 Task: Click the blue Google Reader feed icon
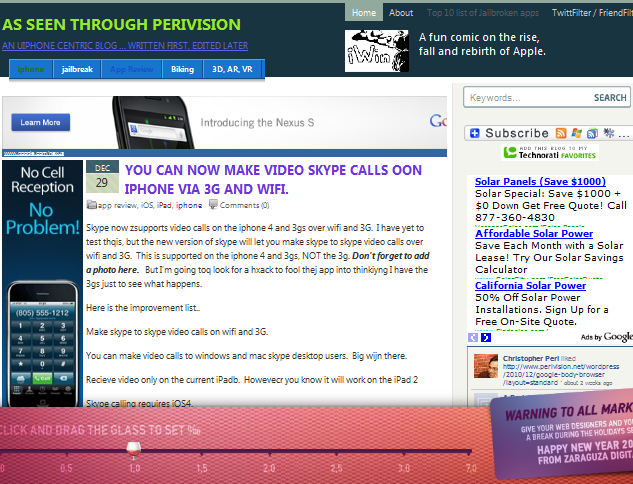592,133
